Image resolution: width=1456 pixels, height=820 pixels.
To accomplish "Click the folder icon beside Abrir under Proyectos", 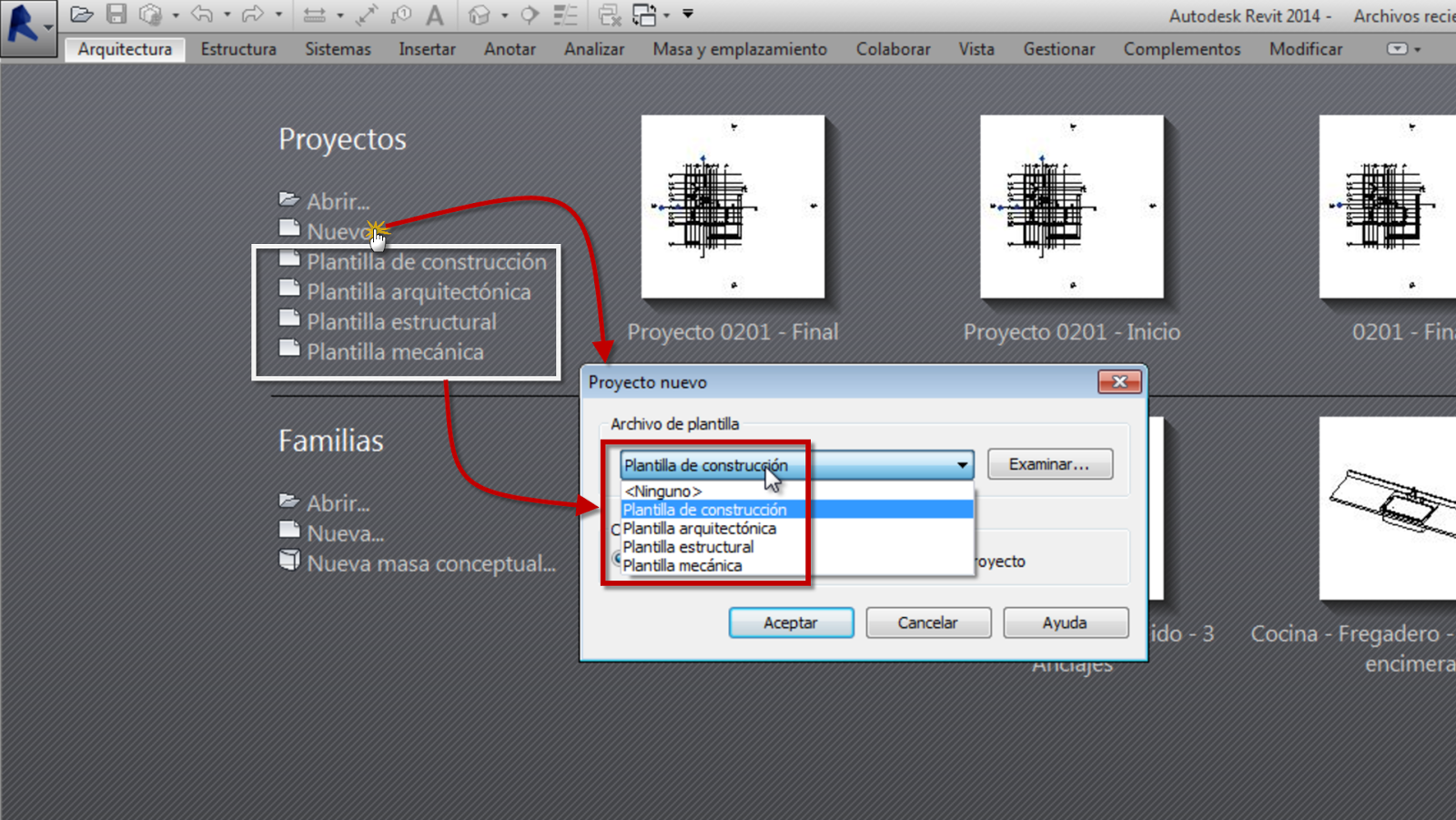I will tap(289, 199).
